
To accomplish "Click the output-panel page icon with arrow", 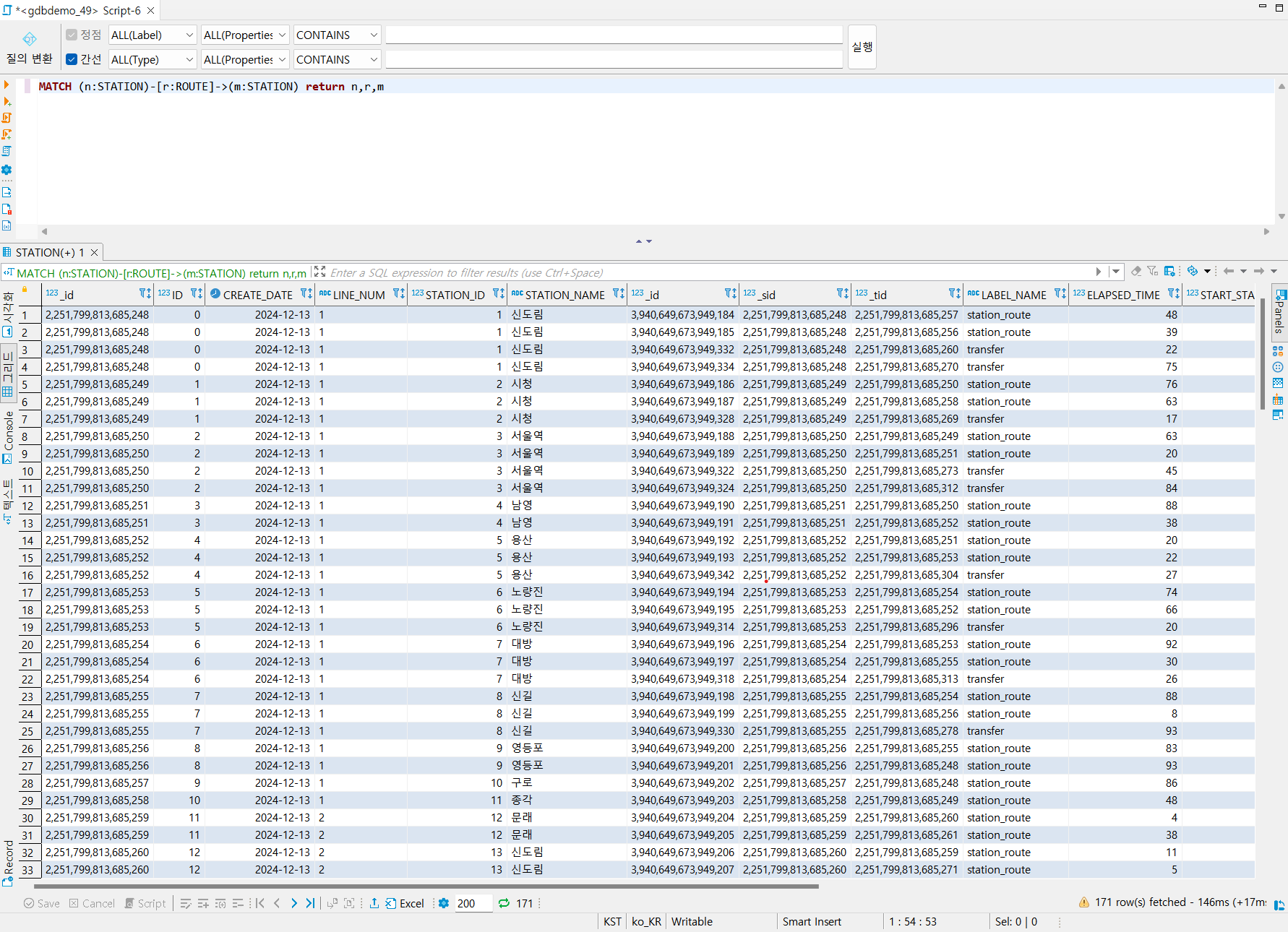I will tap(7, 192).
